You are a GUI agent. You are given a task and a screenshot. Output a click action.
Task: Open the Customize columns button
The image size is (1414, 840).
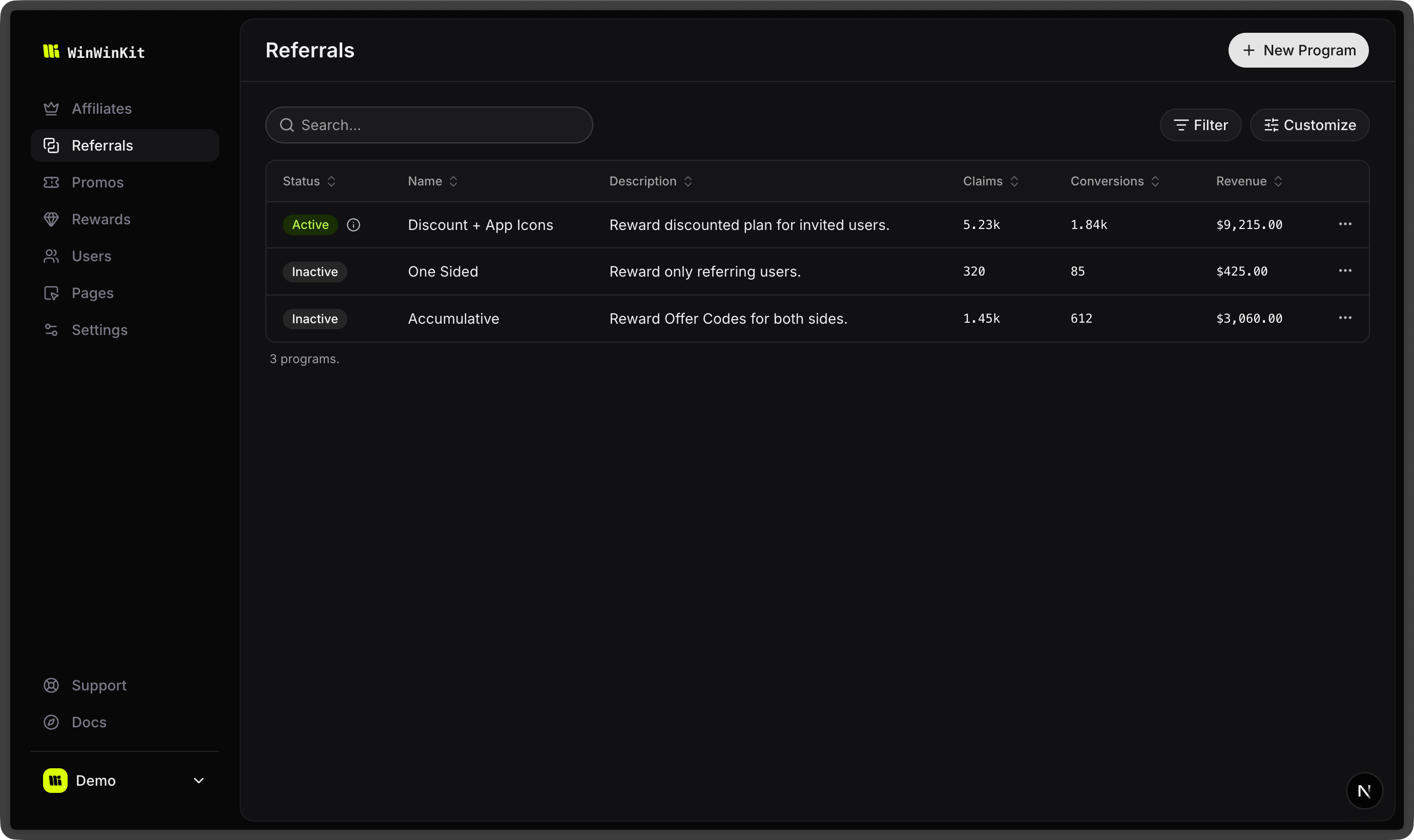(x=1309, y=124)
